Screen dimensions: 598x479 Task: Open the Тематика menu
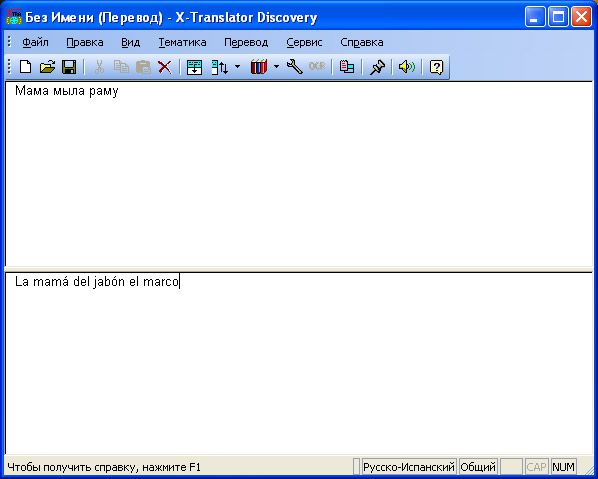click(182, 42)
